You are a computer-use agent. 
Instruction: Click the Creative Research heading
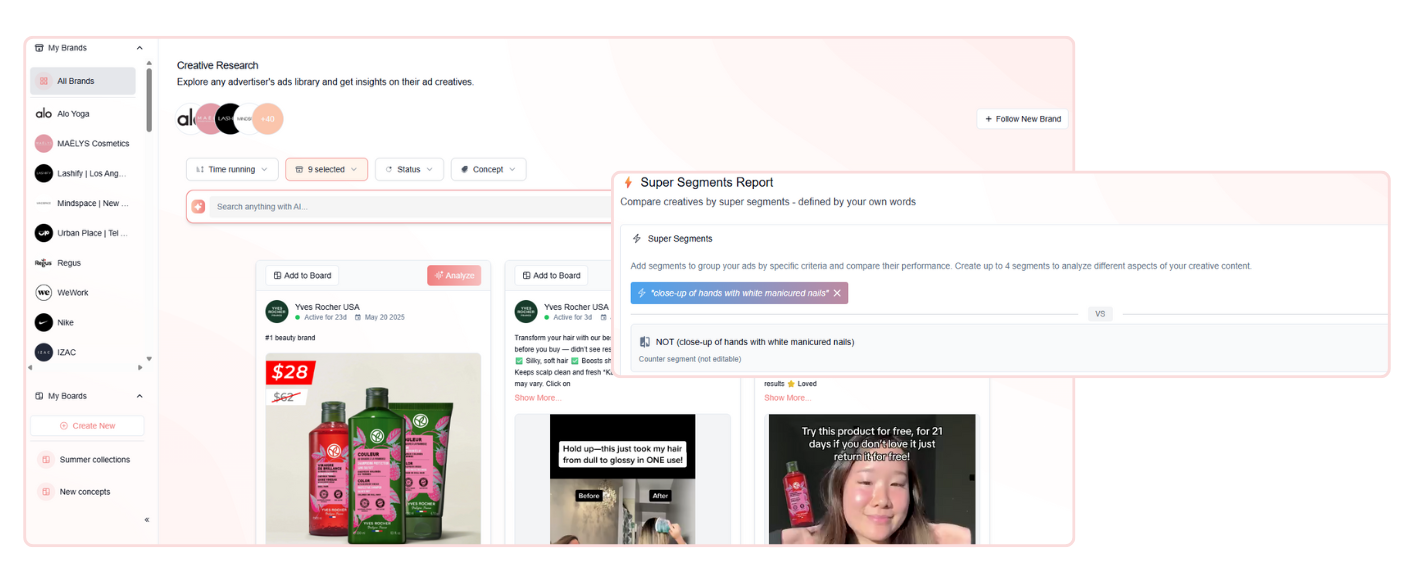[217, 65]
